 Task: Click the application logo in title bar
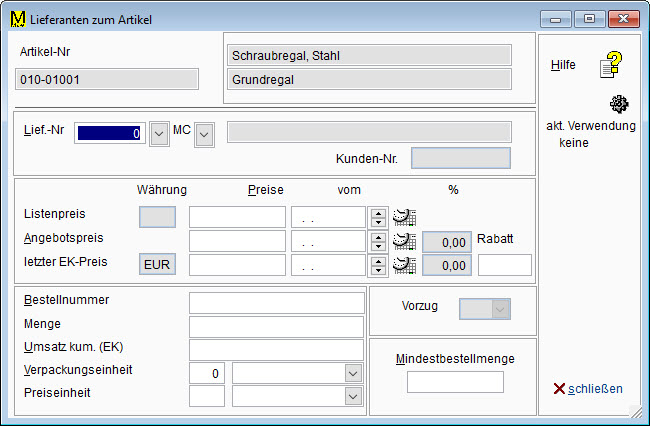coord(17,19)
